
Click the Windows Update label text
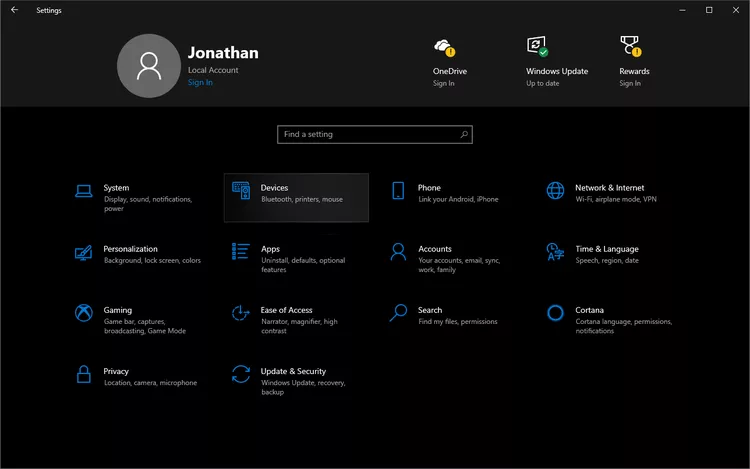coord(557,71)
